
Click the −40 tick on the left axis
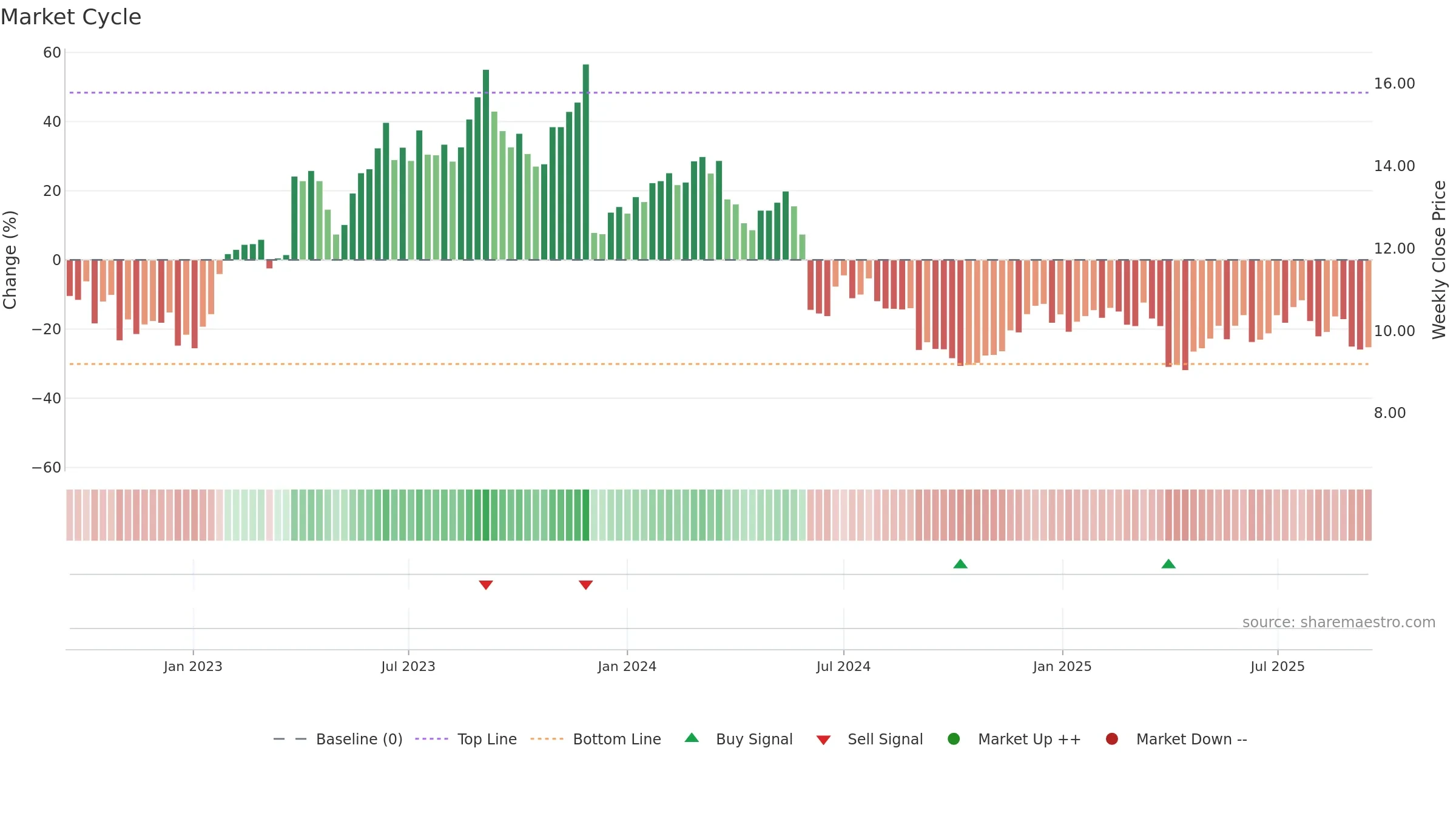[x=47, y=399]
